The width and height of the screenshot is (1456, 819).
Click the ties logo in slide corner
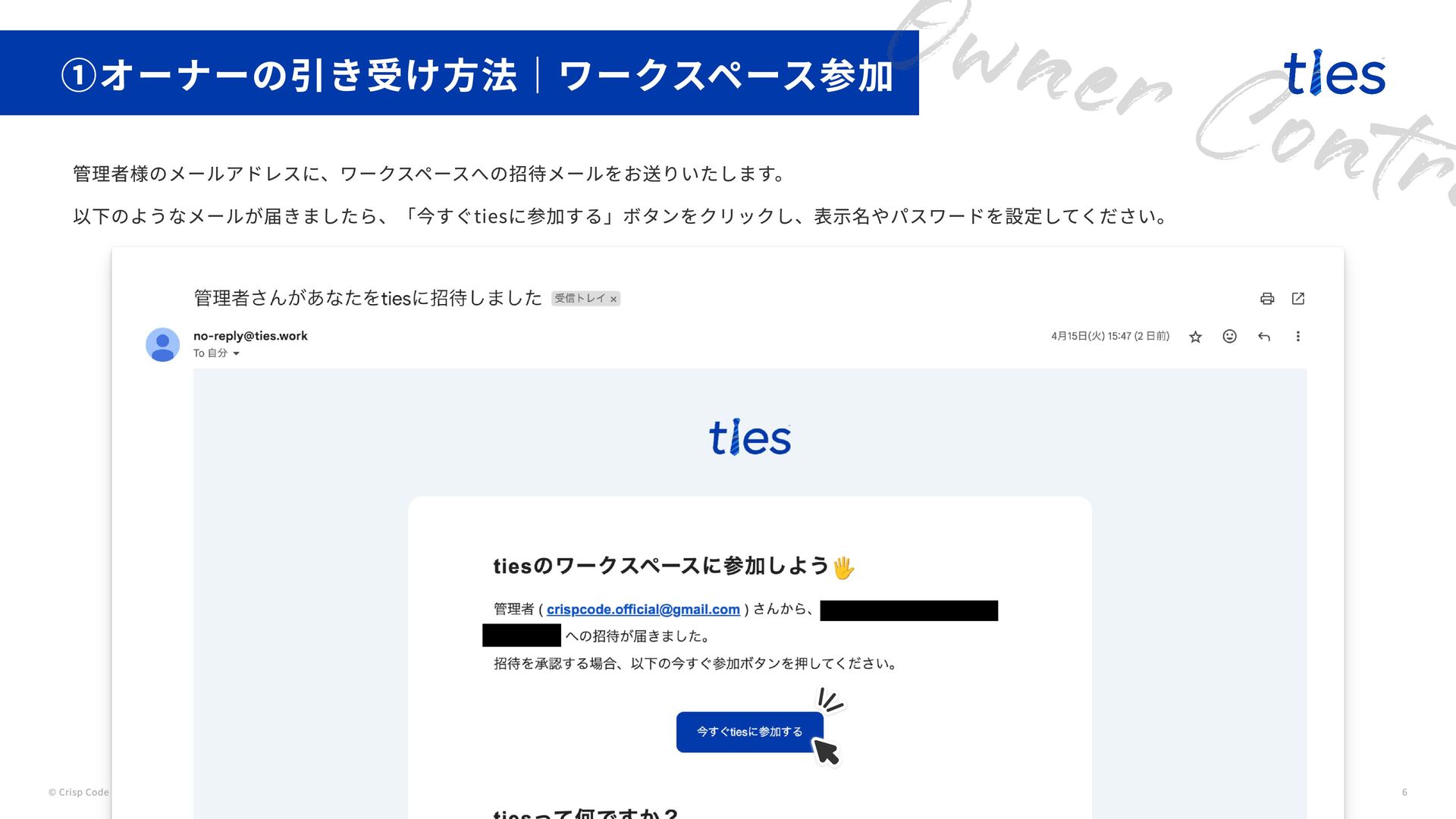[1335, 74]
